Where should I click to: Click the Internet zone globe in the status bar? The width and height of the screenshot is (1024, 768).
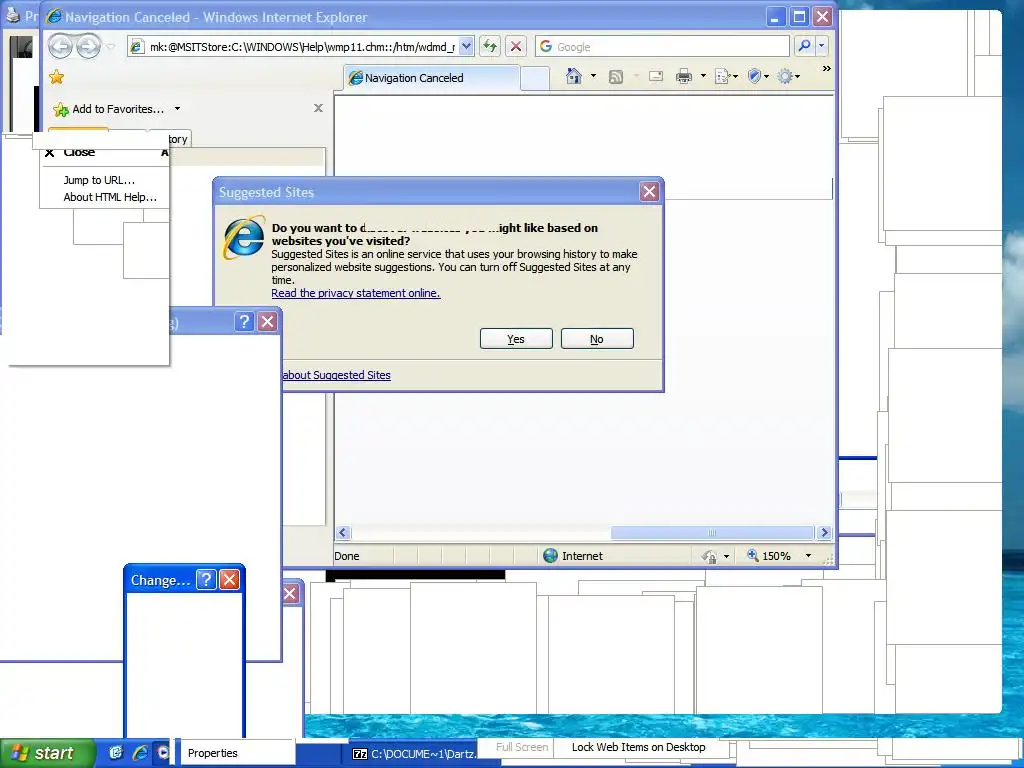point(551,556)
